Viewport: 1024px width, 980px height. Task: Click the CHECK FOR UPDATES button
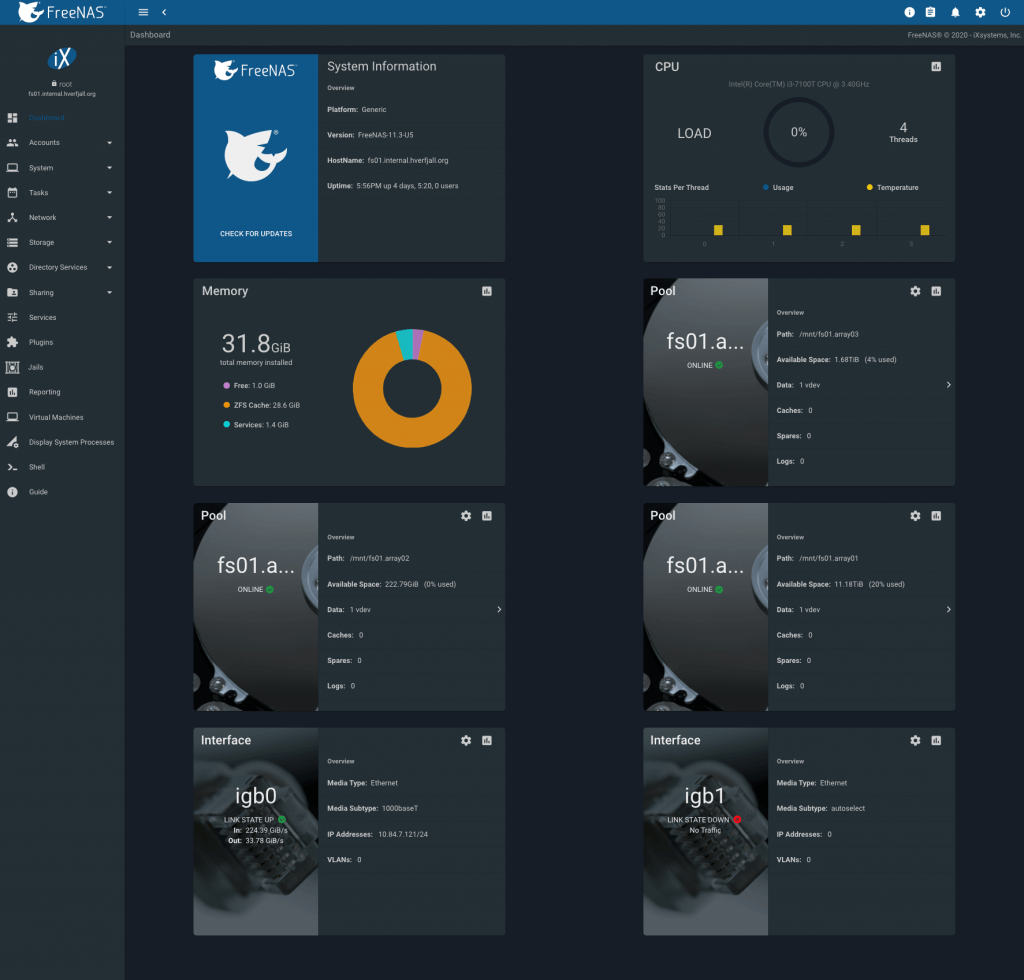click(256, 234)
